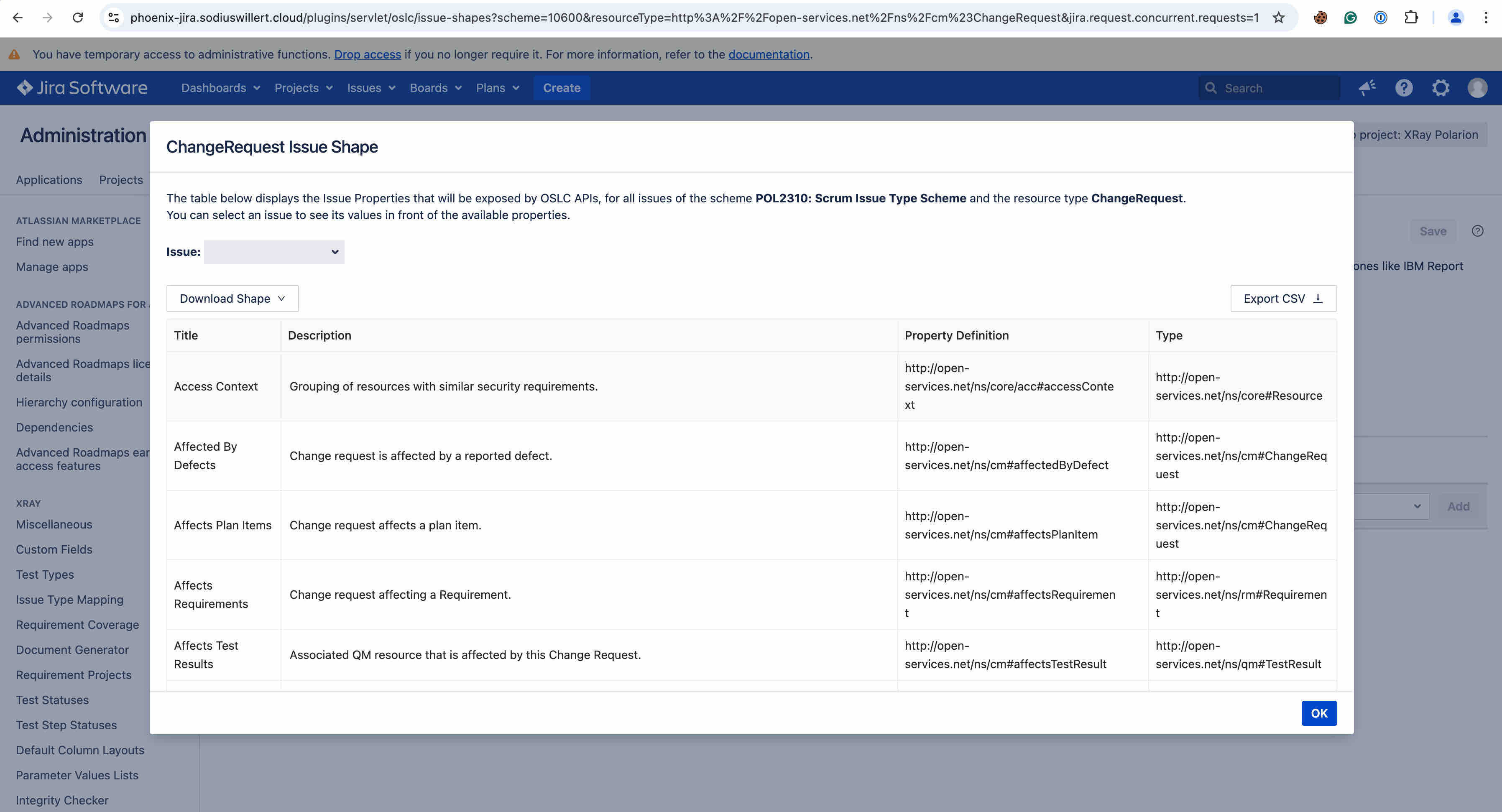
Task: Open Dependencies sidebar link
Action: point(54,427)
